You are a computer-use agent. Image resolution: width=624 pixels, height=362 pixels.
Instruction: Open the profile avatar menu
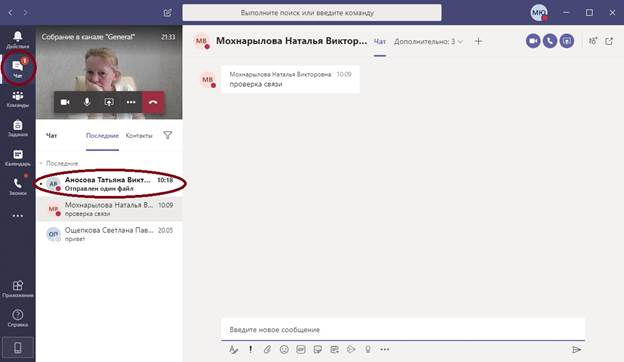[x=539, y=13]
